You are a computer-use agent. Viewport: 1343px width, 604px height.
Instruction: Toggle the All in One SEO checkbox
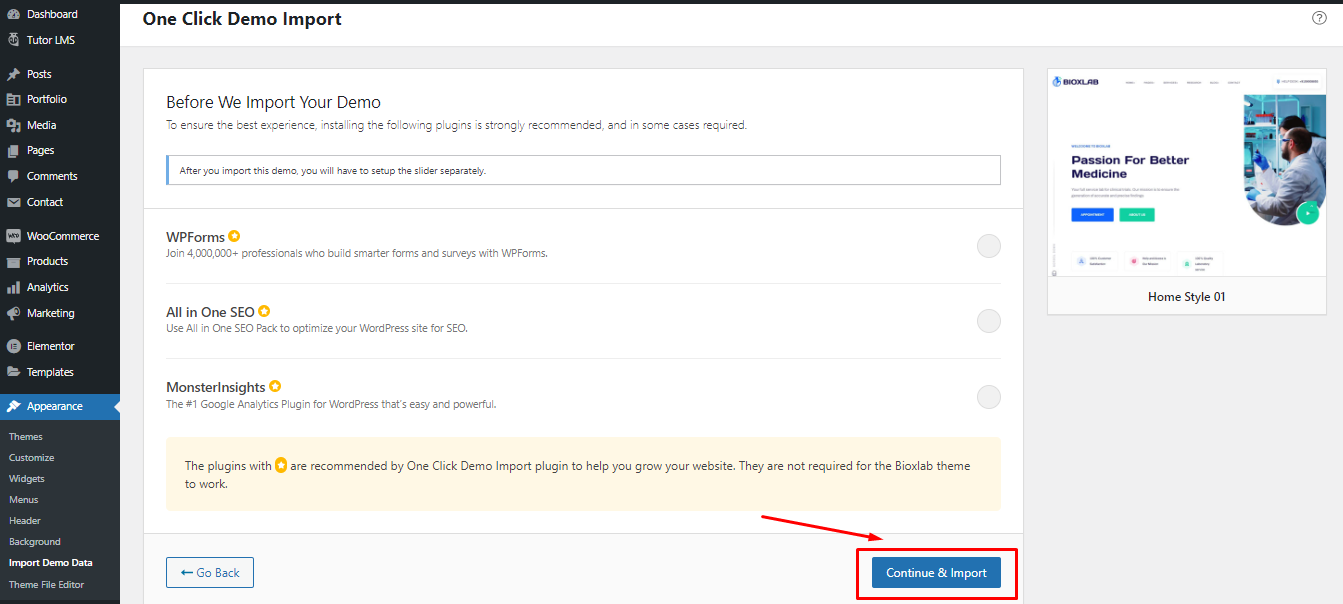(x=989, y=321)
